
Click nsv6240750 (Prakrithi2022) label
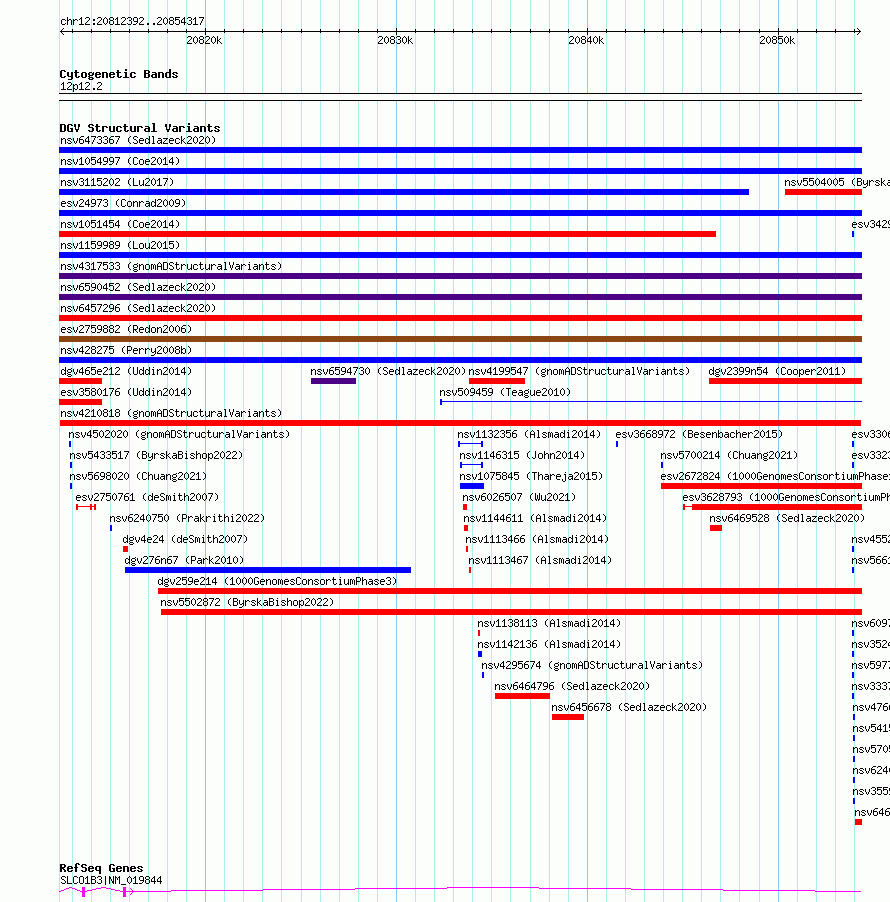[x=187, y=518]
